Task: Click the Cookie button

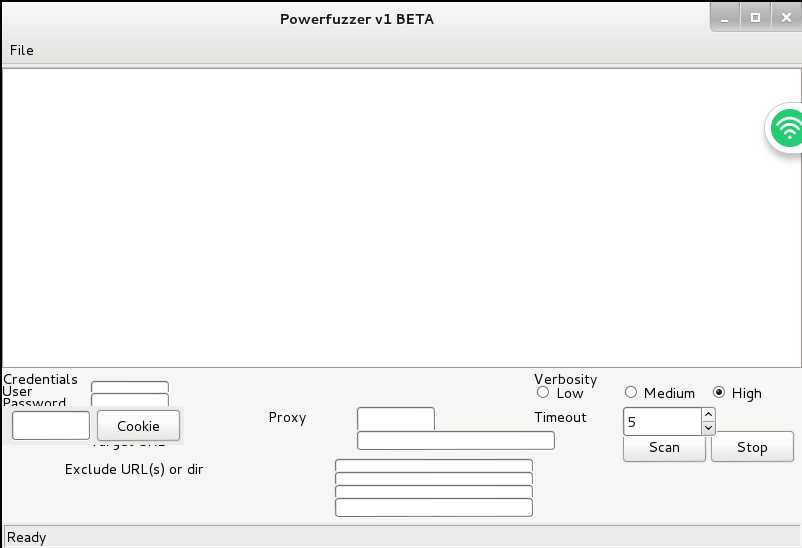Action: [138, 426]
